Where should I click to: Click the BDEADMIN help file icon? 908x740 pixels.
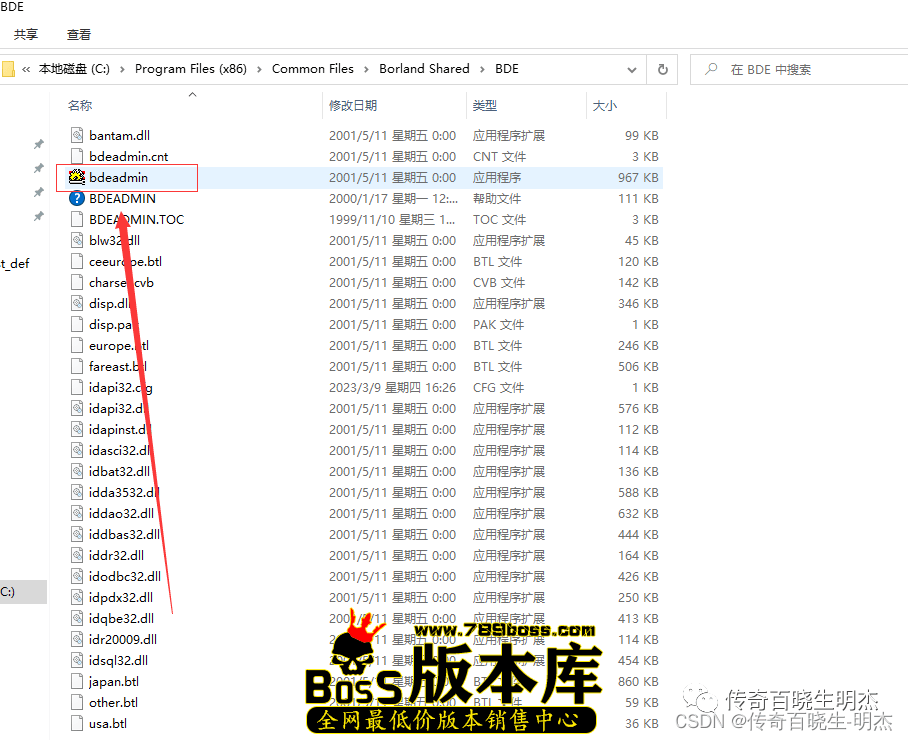[x=77, y=199]
